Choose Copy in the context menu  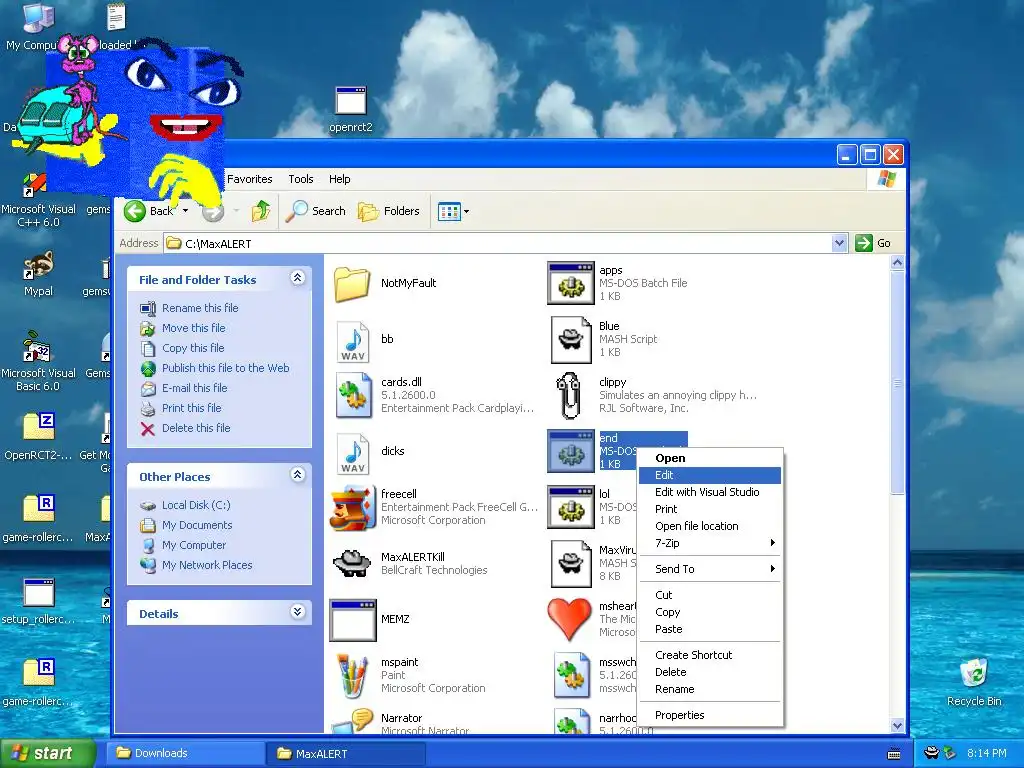710,613
